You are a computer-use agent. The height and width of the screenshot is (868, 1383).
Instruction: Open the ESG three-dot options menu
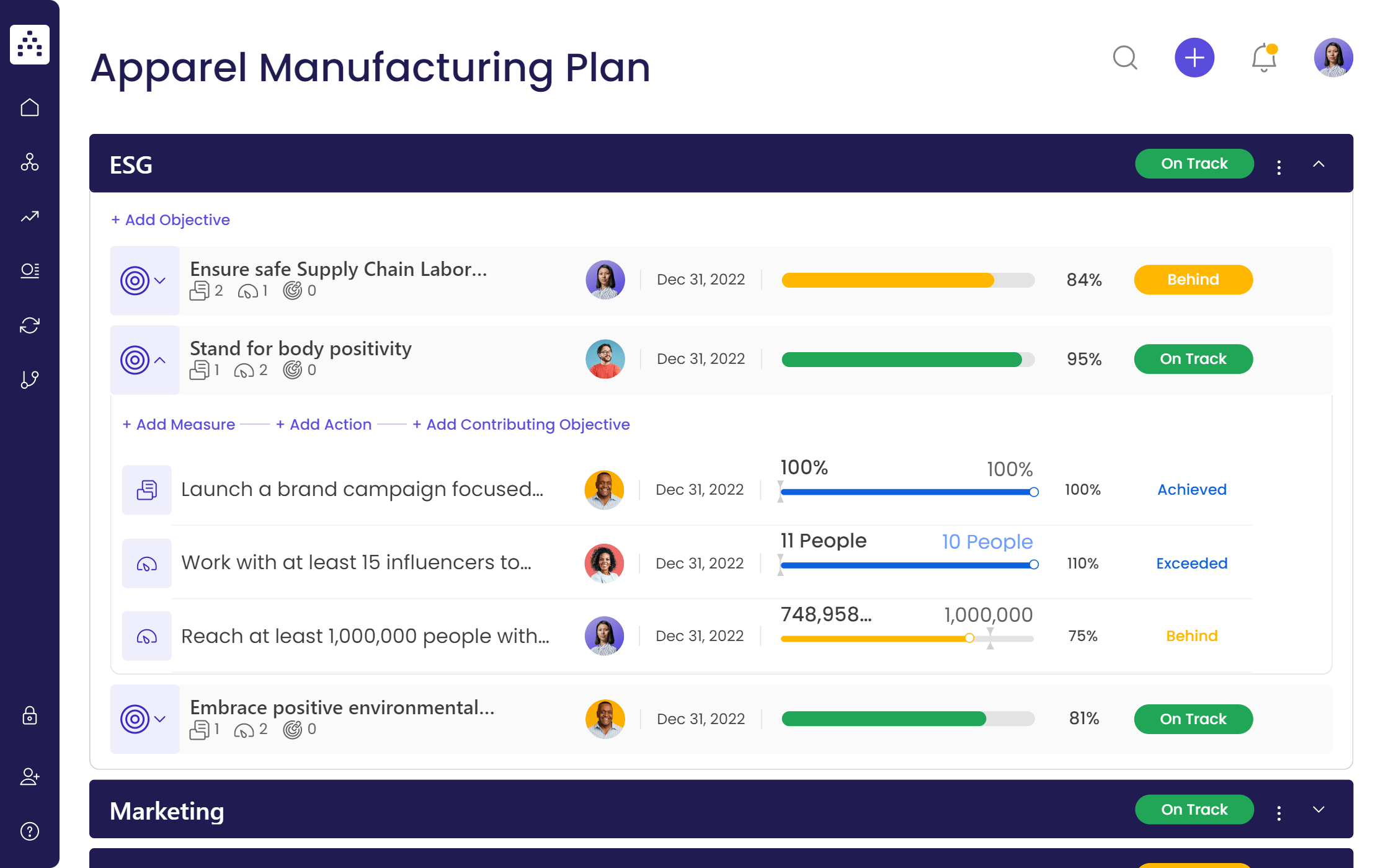pyautogui.click(x=1279, y=164)
